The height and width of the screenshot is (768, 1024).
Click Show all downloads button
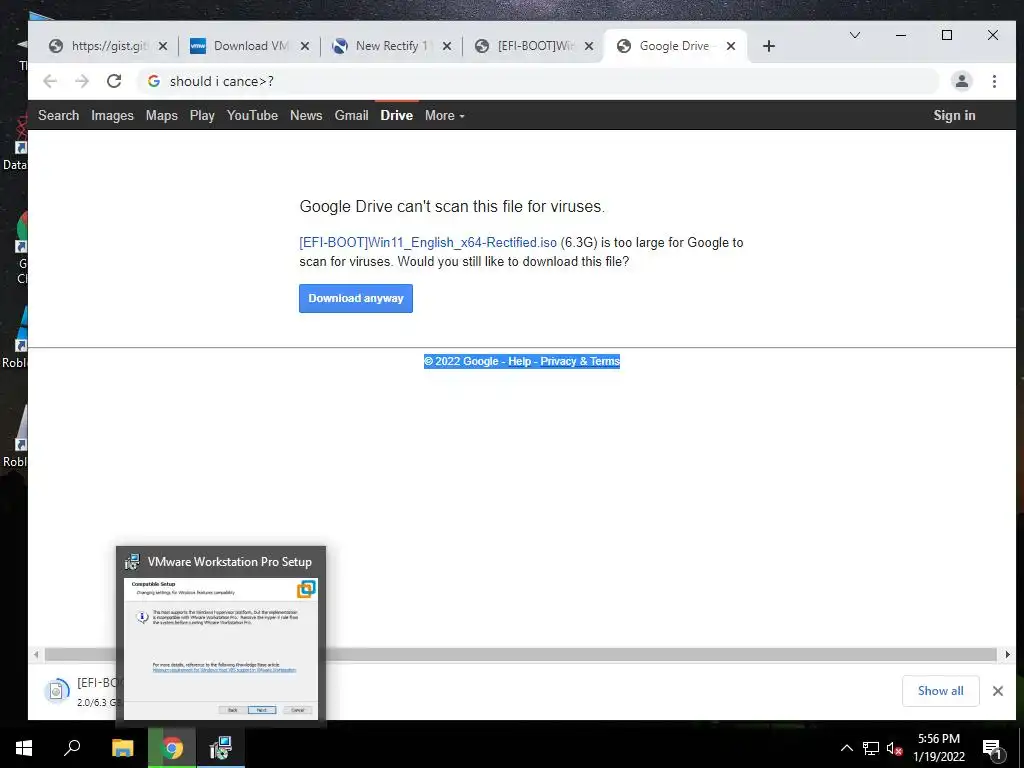940,691
